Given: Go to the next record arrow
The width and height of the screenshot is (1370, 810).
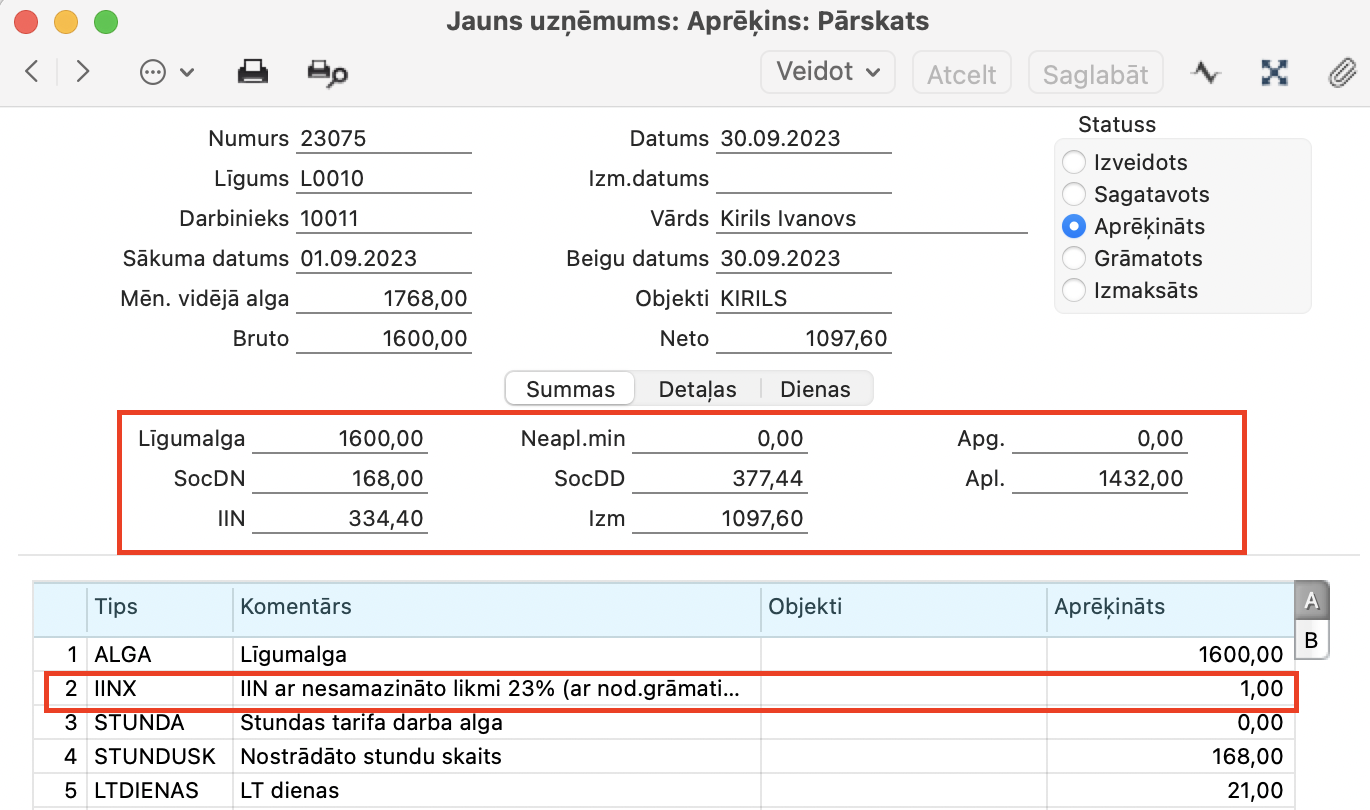Looking at the screenshot, I should [83, 72].
